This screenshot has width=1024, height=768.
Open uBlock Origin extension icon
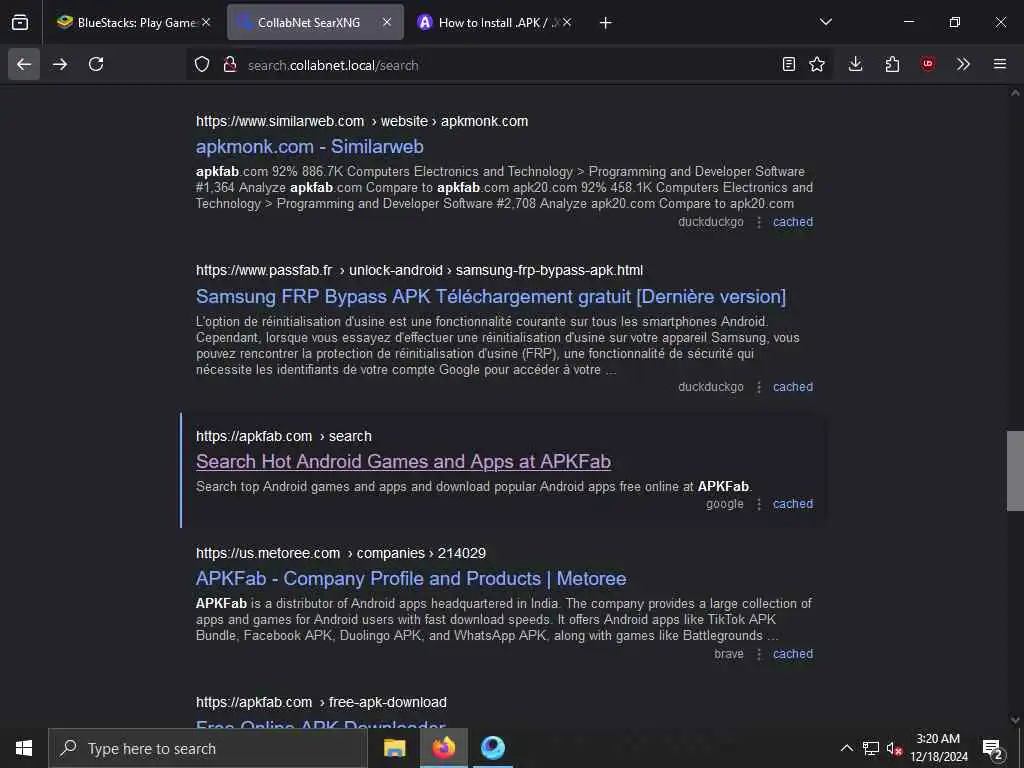click(x=928, y=64)
